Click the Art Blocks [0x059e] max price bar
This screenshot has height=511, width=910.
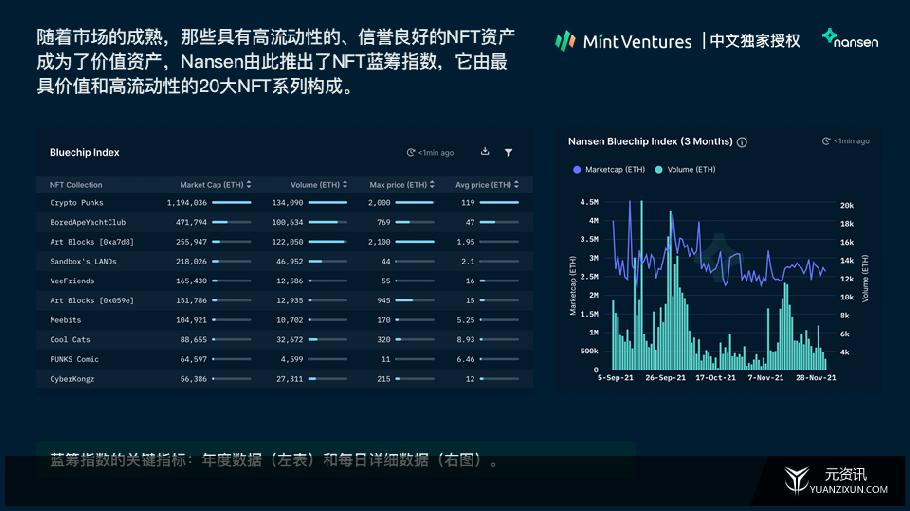point(414,301)
